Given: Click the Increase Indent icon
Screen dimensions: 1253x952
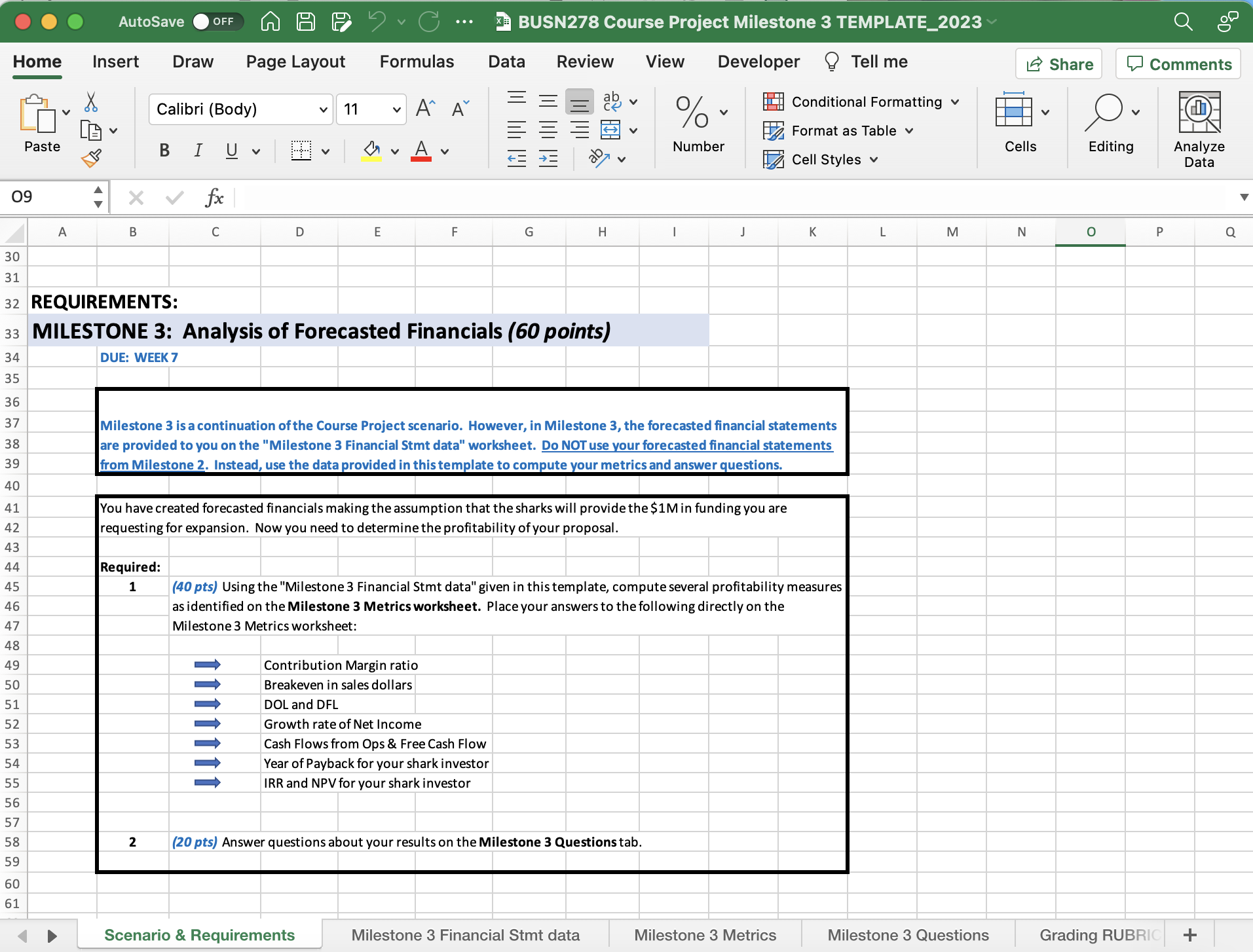Looking at the screenshot, I should click(x=548, y=158).
